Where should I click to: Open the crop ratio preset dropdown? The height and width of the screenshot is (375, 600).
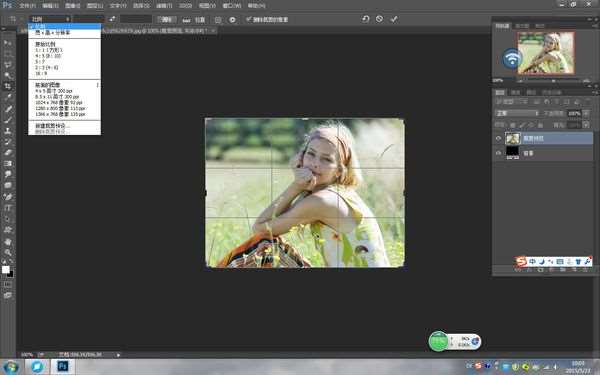point(50,19)
